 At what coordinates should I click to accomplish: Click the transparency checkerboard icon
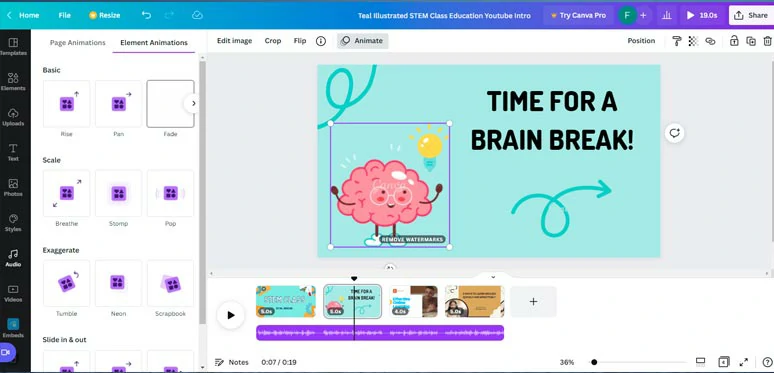click(693, 41)
